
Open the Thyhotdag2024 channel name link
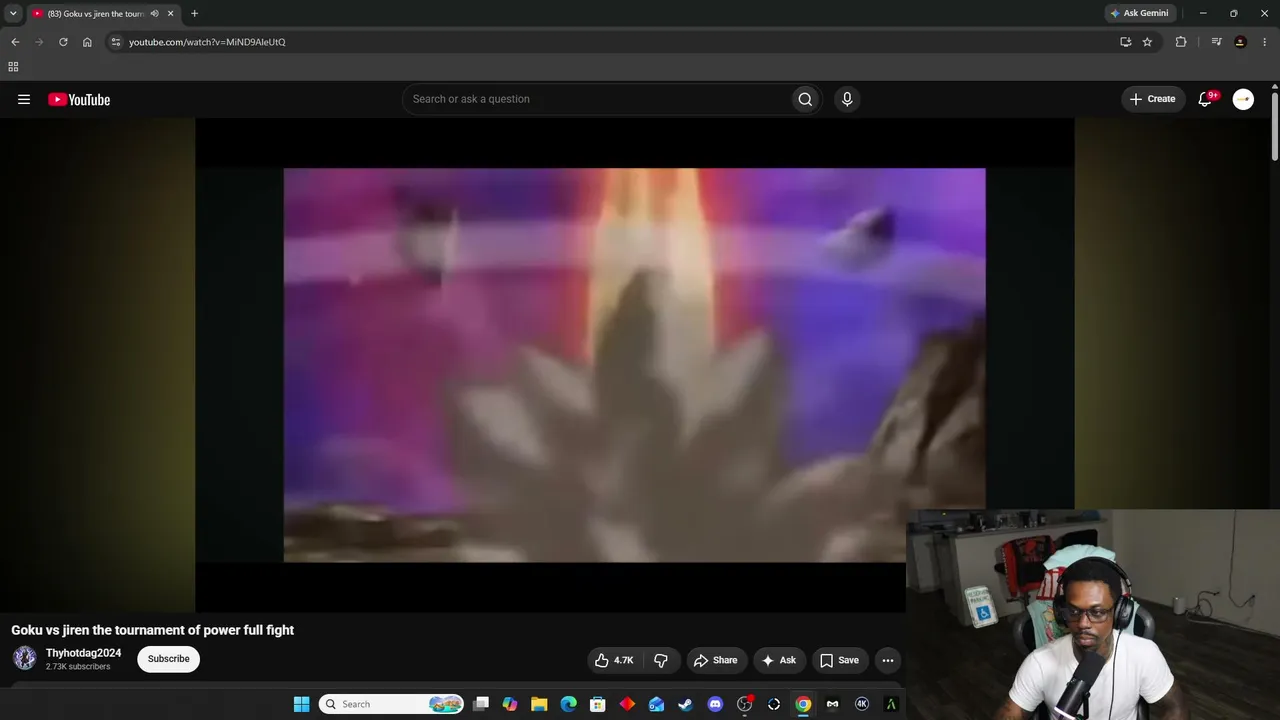pyautogui.click(x=83, y=653)
